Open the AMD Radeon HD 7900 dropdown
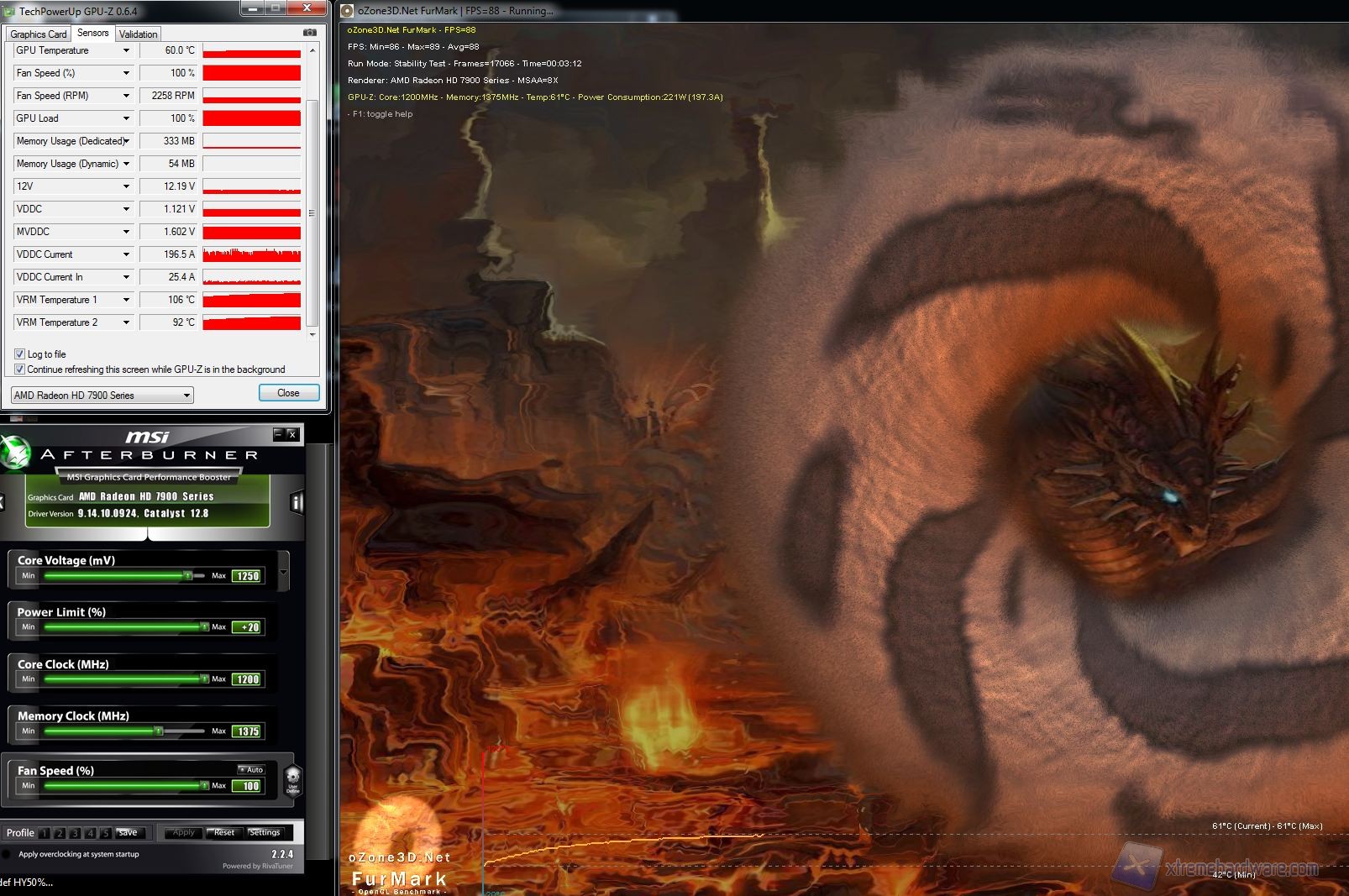The image size is (1349, 896). pyautogui.click(x=102, y=396)
